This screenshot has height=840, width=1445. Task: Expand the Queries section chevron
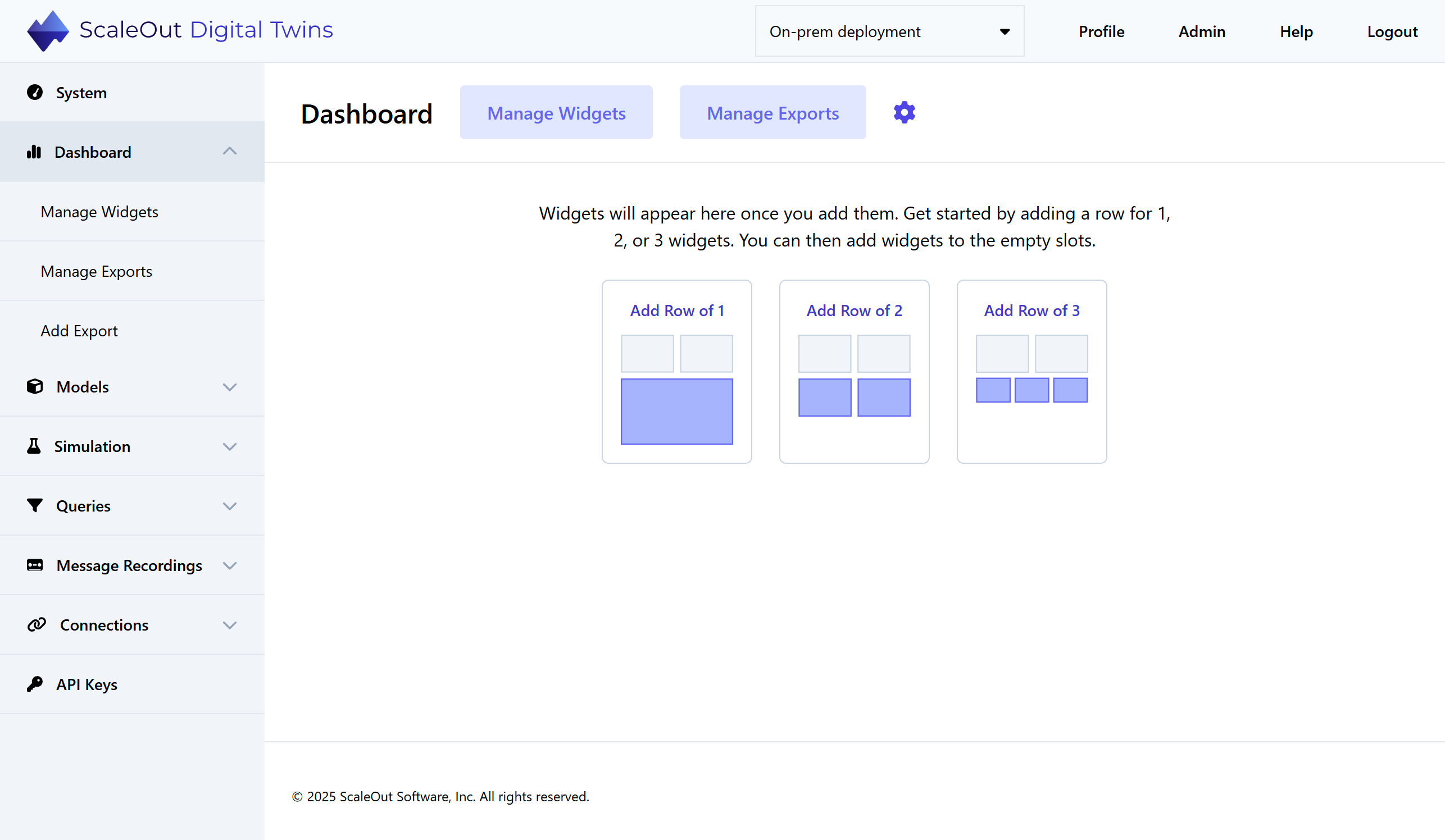[x=230, y=506]
